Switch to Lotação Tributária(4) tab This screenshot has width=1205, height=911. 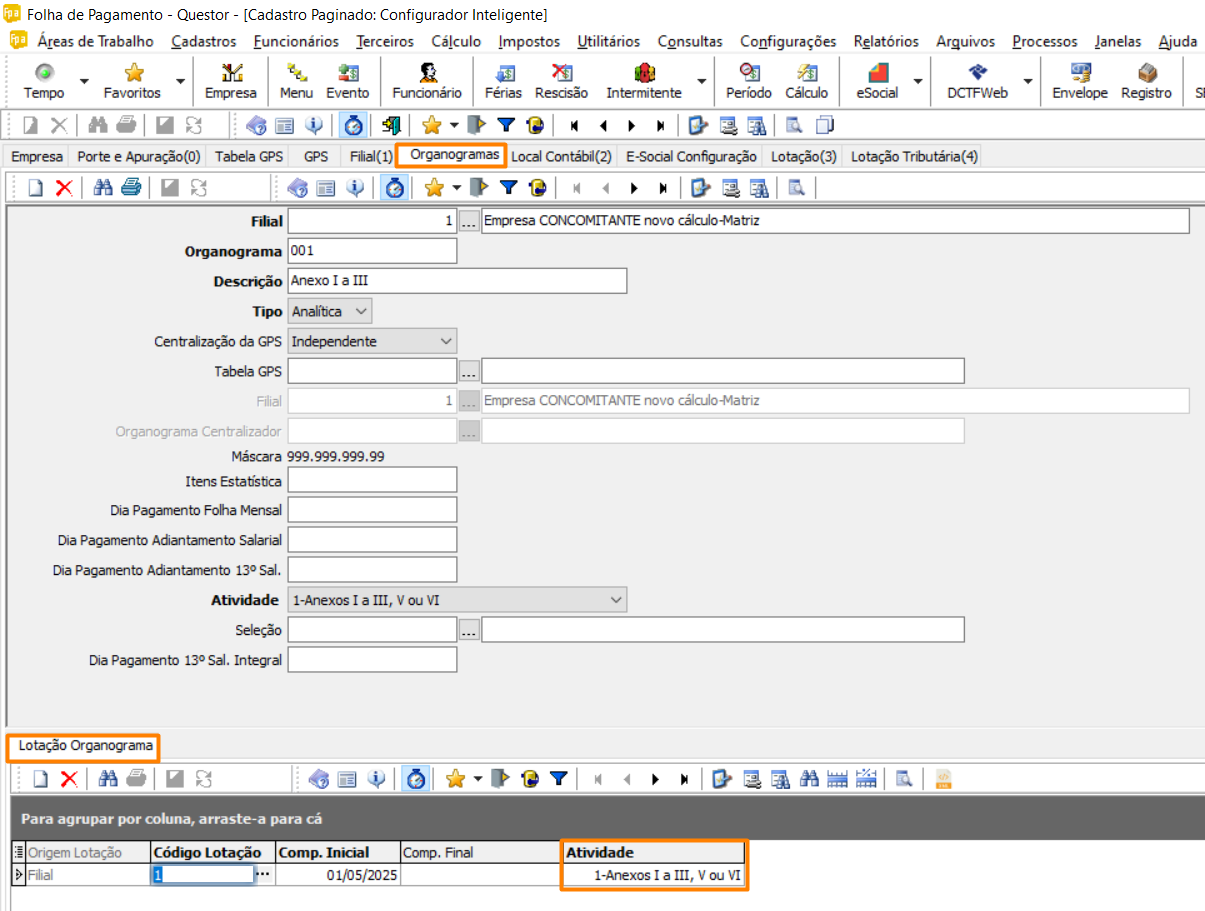click(x=914, y=156)
